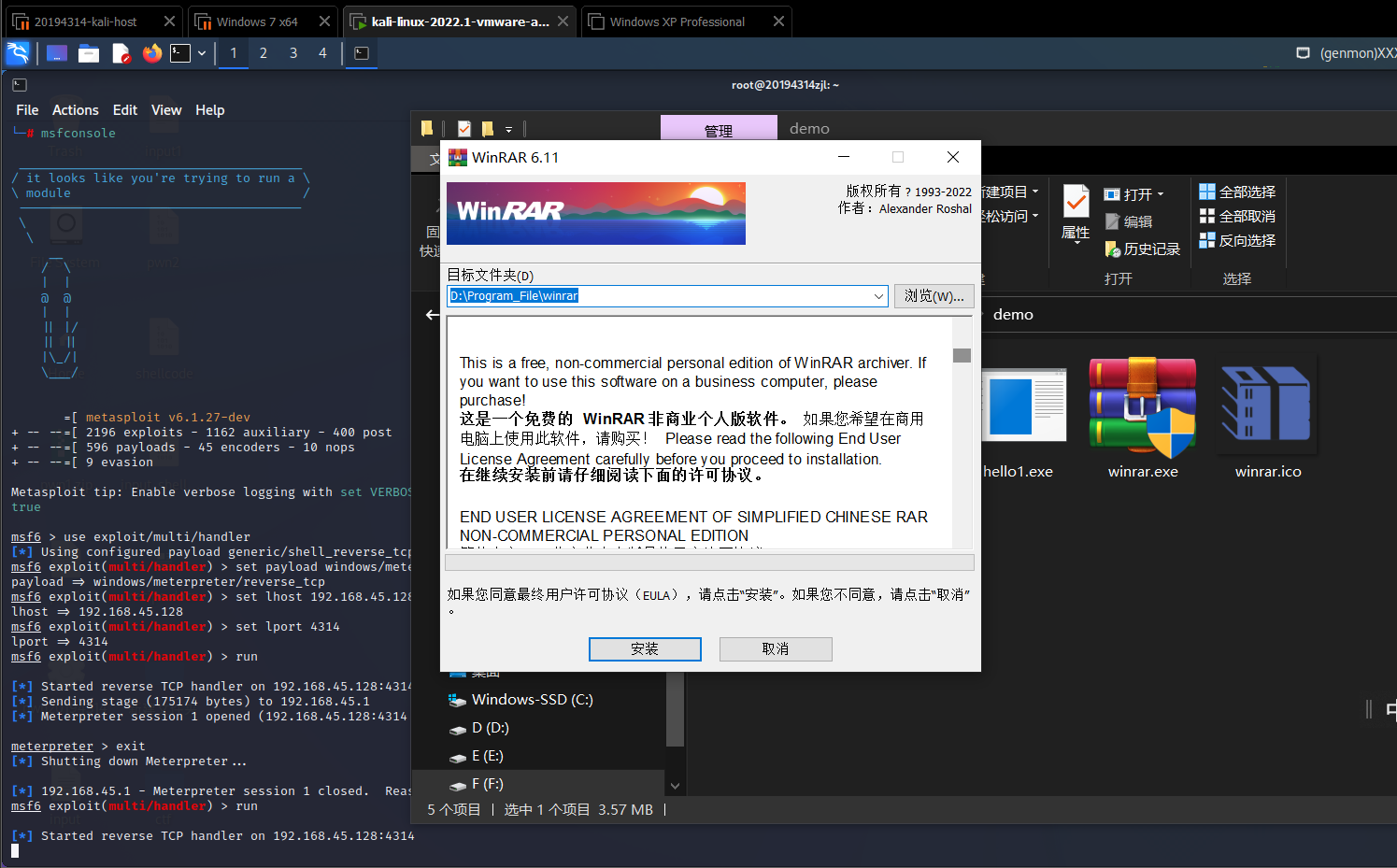
Task: Launch Firefox from the Kali panel
Action: [152, 53]
